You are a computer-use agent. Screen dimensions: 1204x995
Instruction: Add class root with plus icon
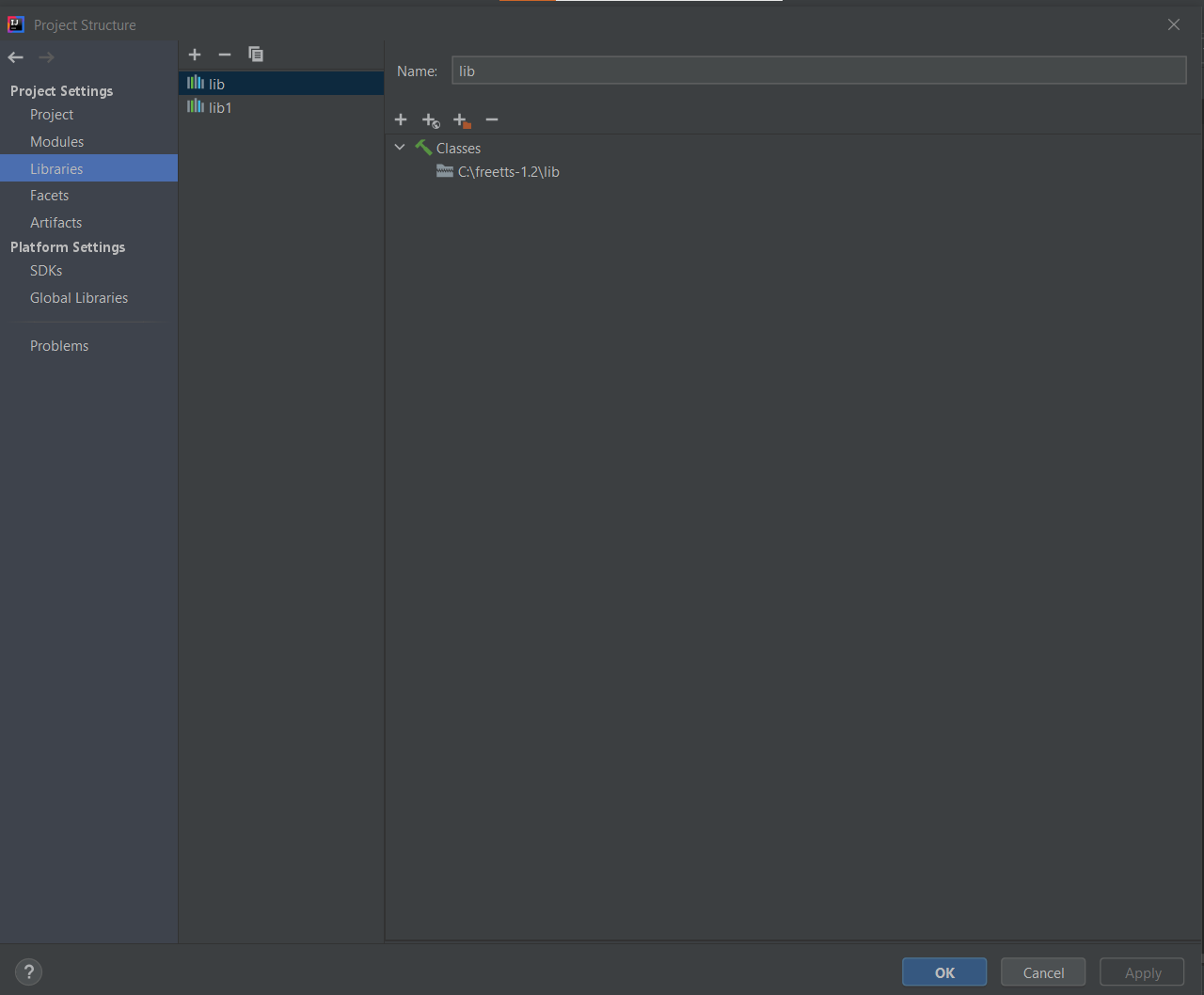click(401, 119)
